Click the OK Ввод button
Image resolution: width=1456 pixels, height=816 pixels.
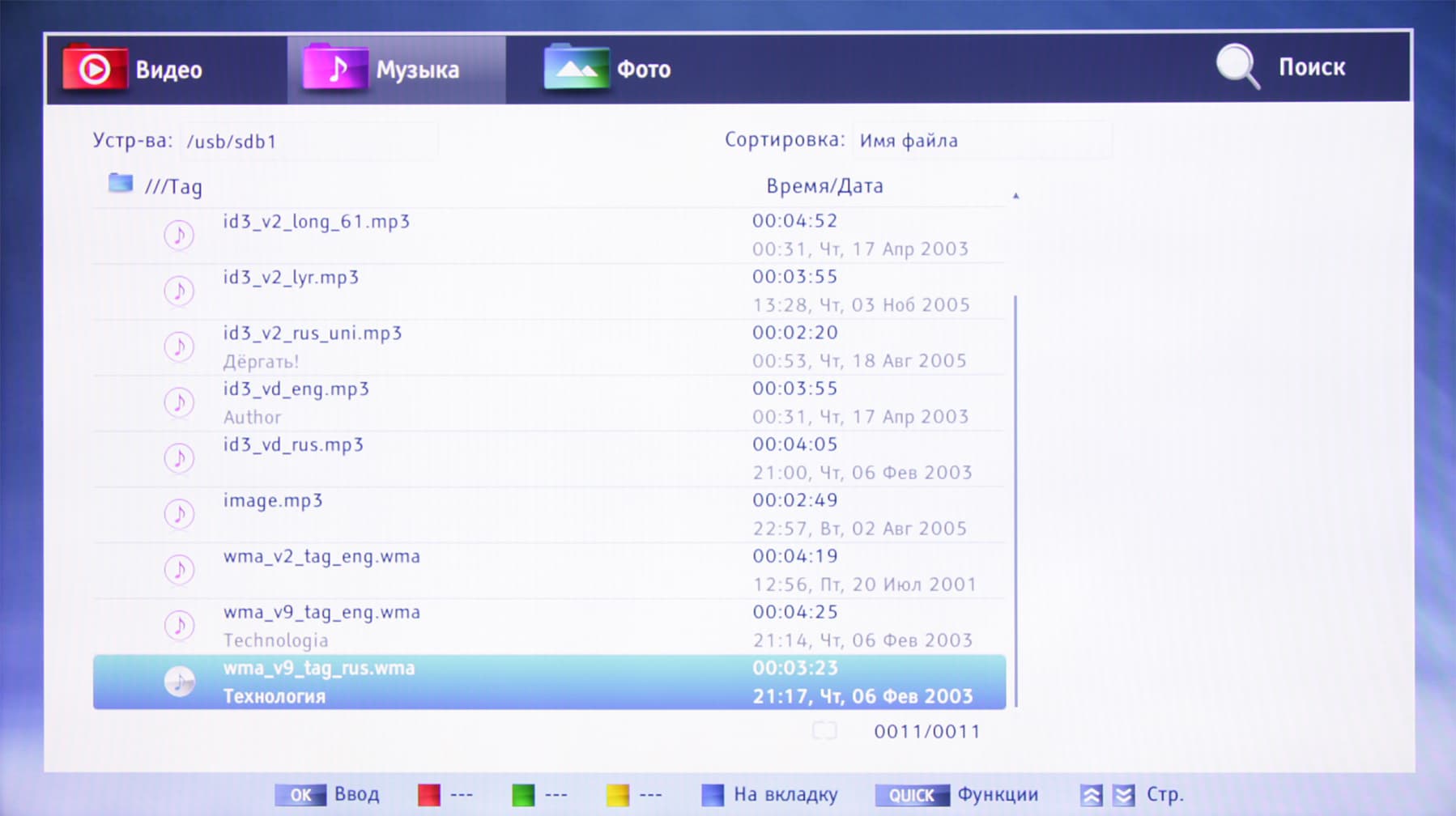327,795
